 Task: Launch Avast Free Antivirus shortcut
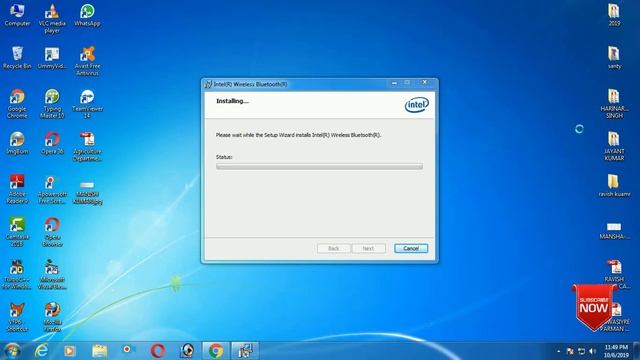87,61
